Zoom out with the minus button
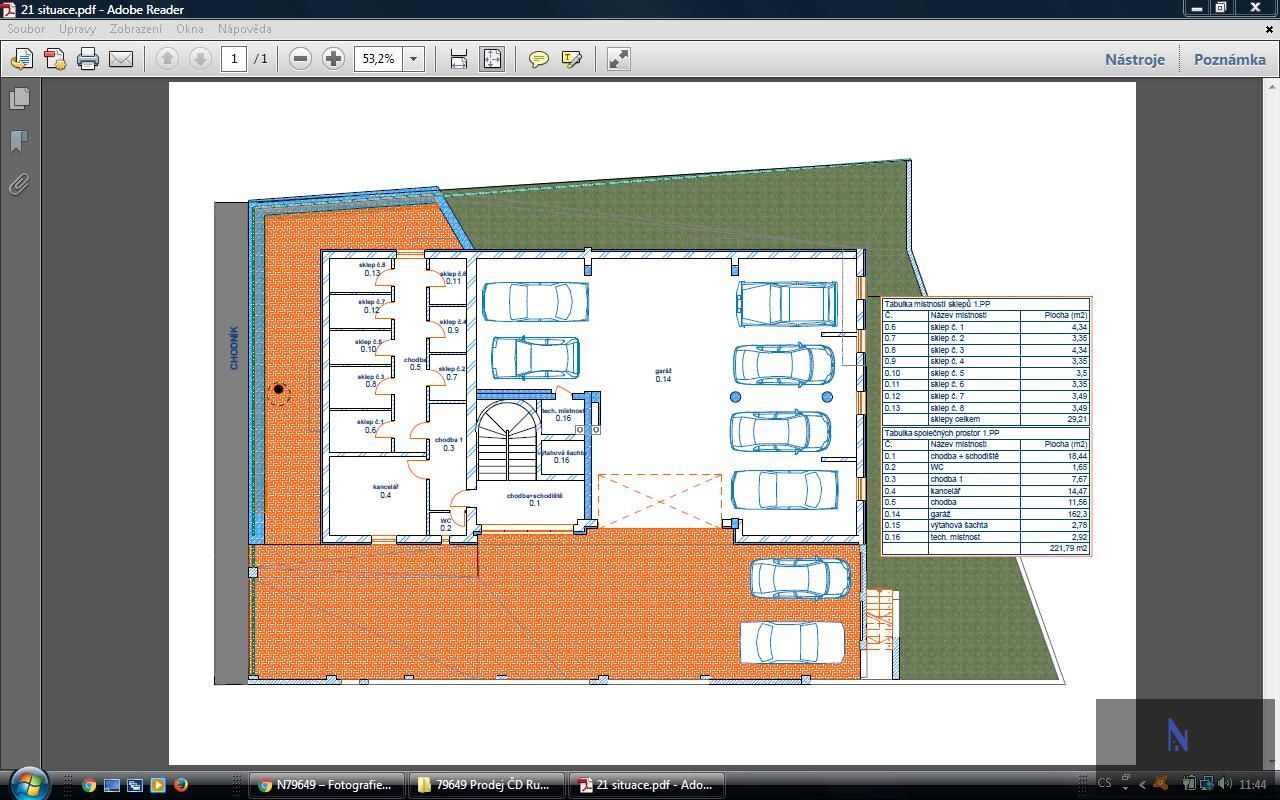 [x=300, y=59]
